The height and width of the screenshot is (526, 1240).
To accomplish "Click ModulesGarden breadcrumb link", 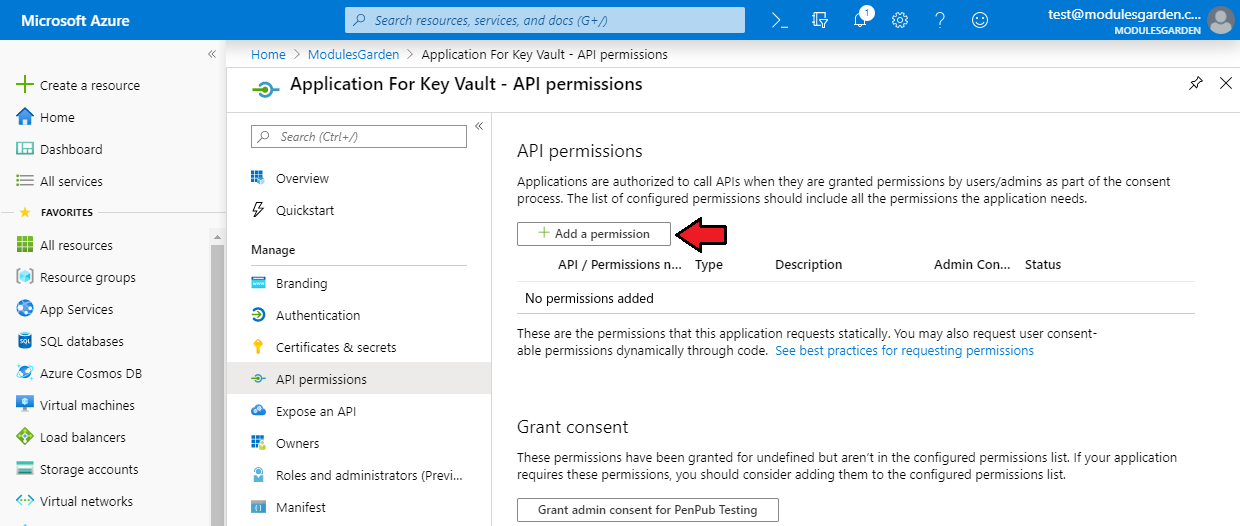I will click(353, 54).
